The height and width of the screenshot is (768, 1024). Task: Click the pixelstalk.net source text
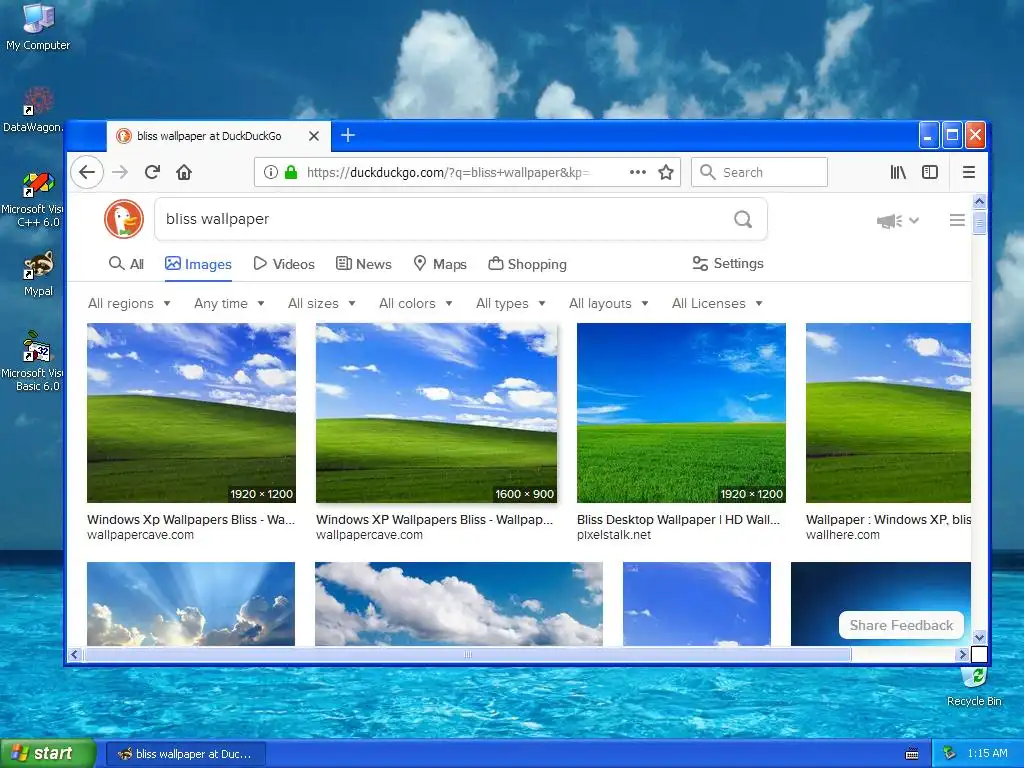[614, 535]
